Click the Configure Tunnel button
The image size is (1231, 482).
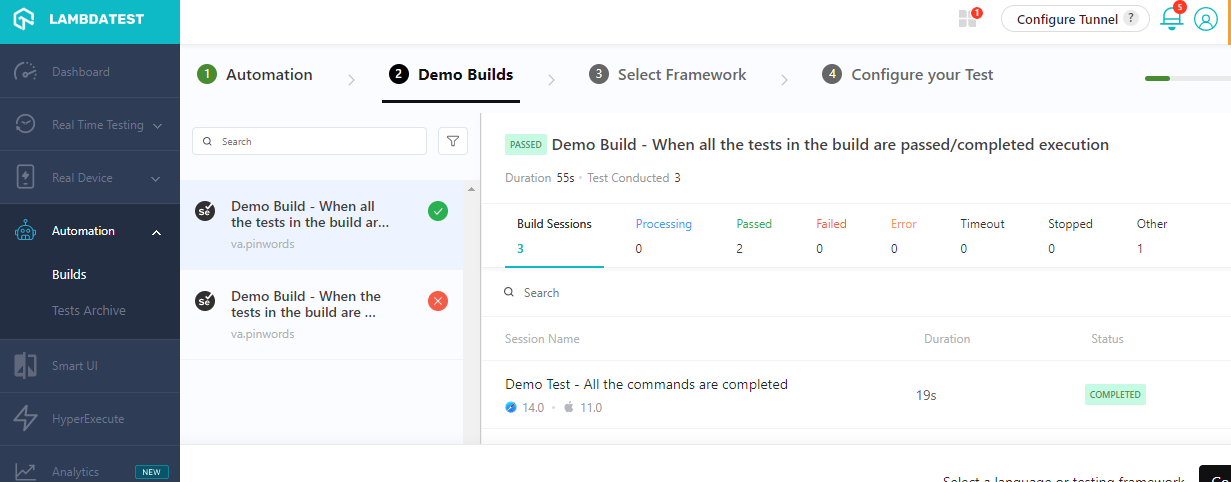coord(1075,19)
